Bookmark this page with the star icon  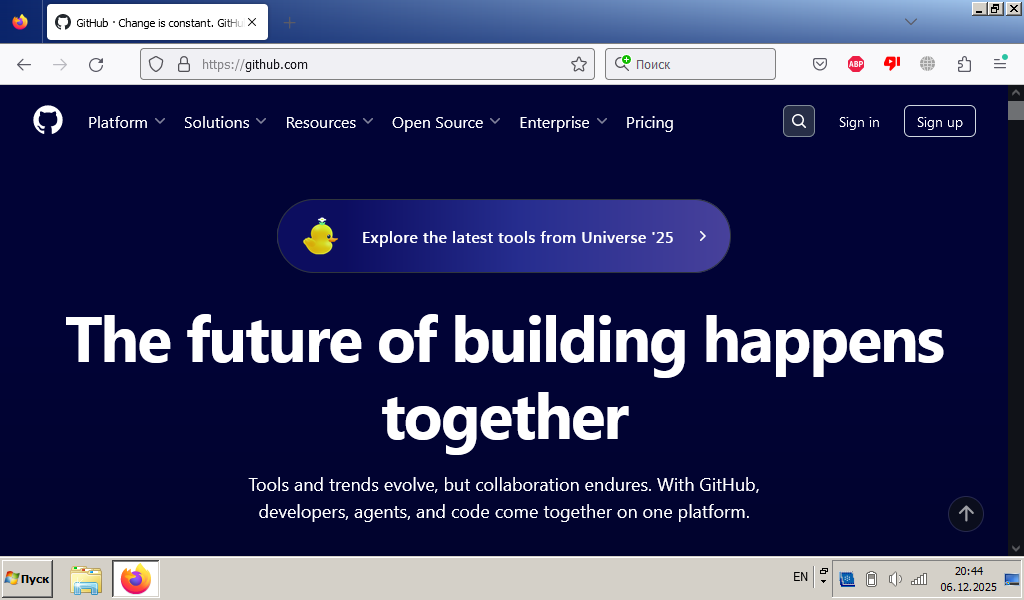click(x=578, y=64)
